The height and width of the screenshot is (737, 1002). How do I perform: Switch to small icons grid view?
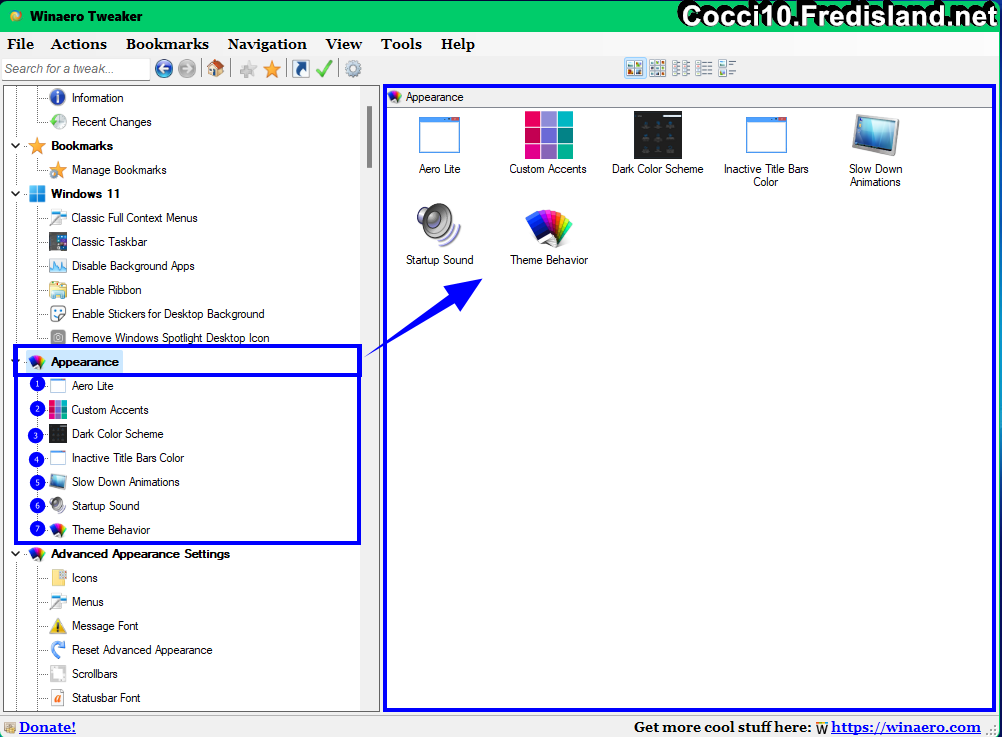coord(658,68)
